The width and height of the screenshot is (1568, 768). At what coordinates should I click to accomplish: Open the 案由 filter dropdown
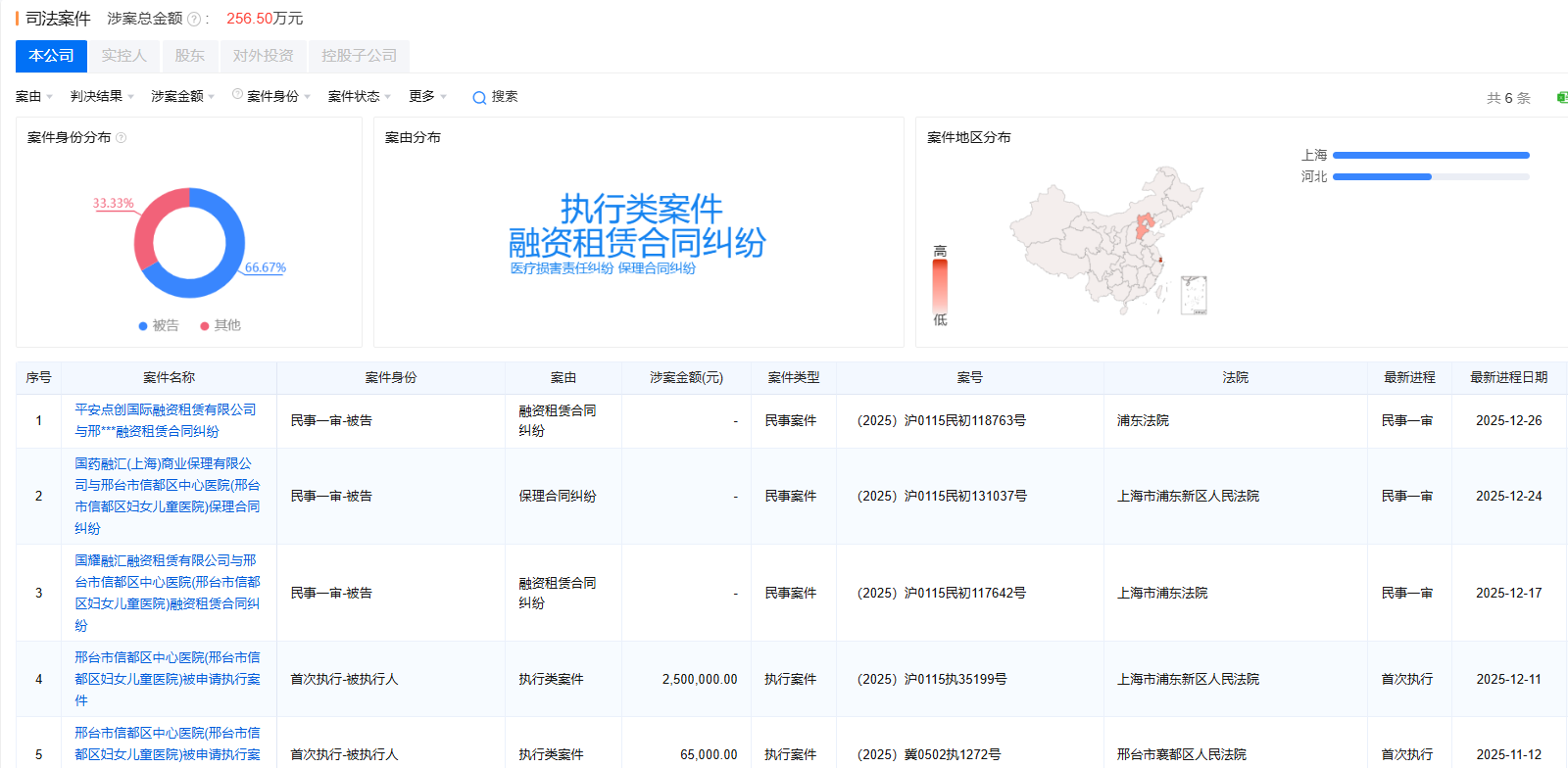(x=33, y=96)
